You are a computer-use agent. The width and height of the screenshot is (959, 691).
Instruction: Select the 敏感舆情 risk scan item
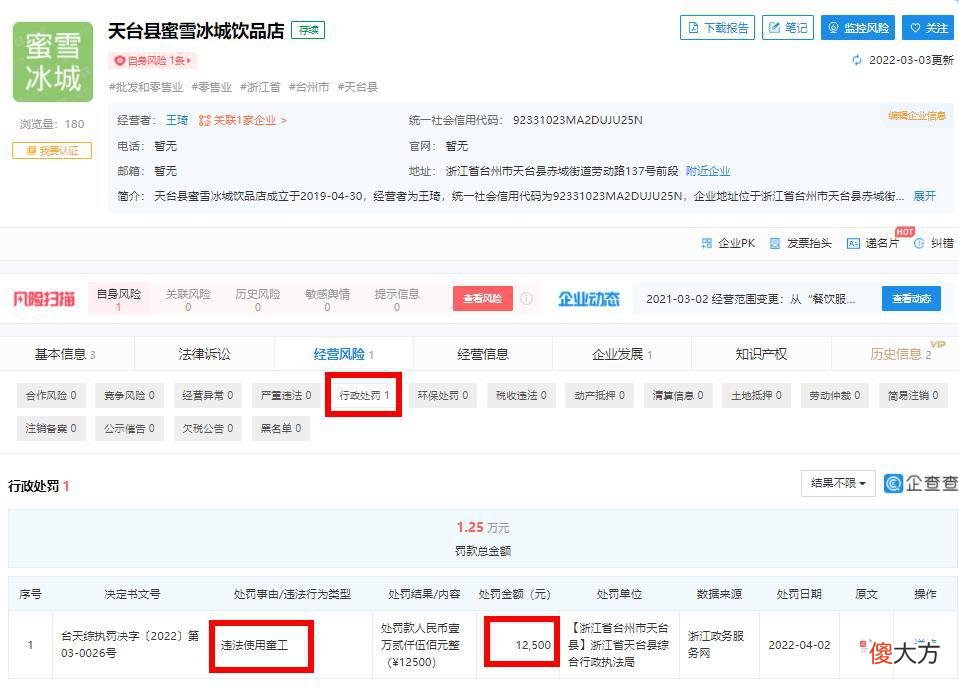[327, 299]
